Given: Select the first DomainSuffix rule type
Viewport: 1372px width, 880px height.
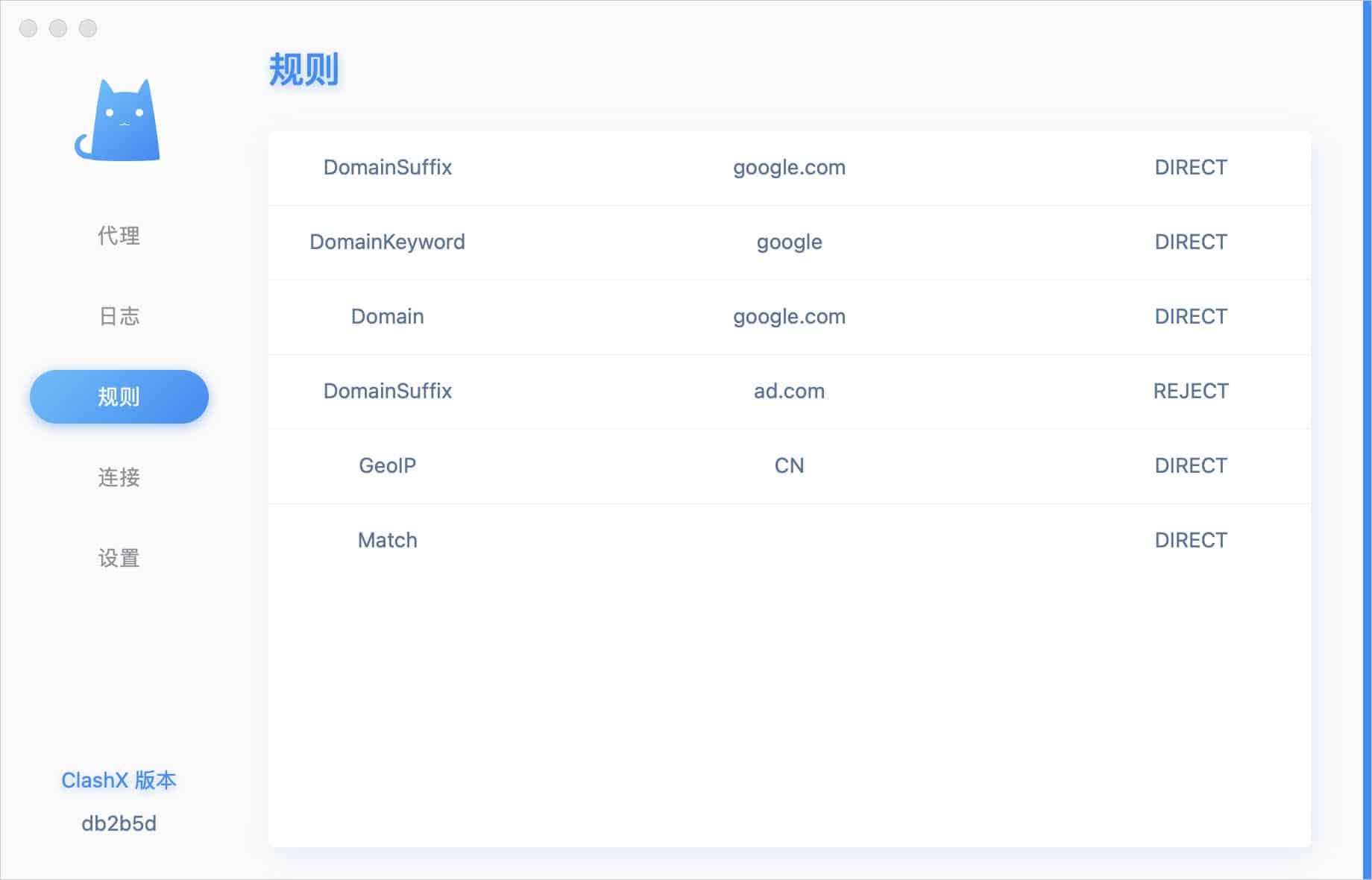Looking at the screenshot, I should click(387, 167).
